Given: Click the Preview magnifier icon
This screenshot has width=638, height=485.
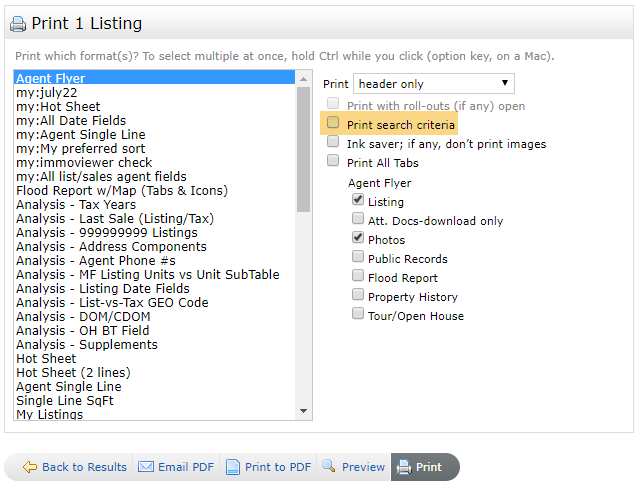Looking at the screenshot, I should [328, 467].
